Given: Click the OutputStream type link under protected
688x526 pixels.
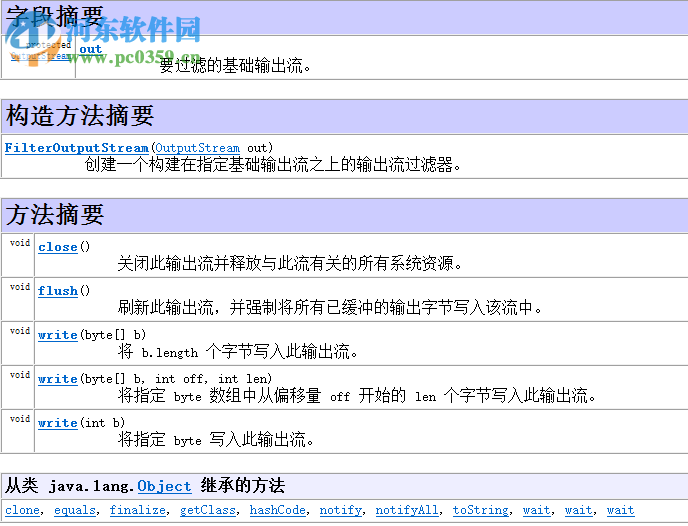Looking at the screenshot, I should click(40, 56).
